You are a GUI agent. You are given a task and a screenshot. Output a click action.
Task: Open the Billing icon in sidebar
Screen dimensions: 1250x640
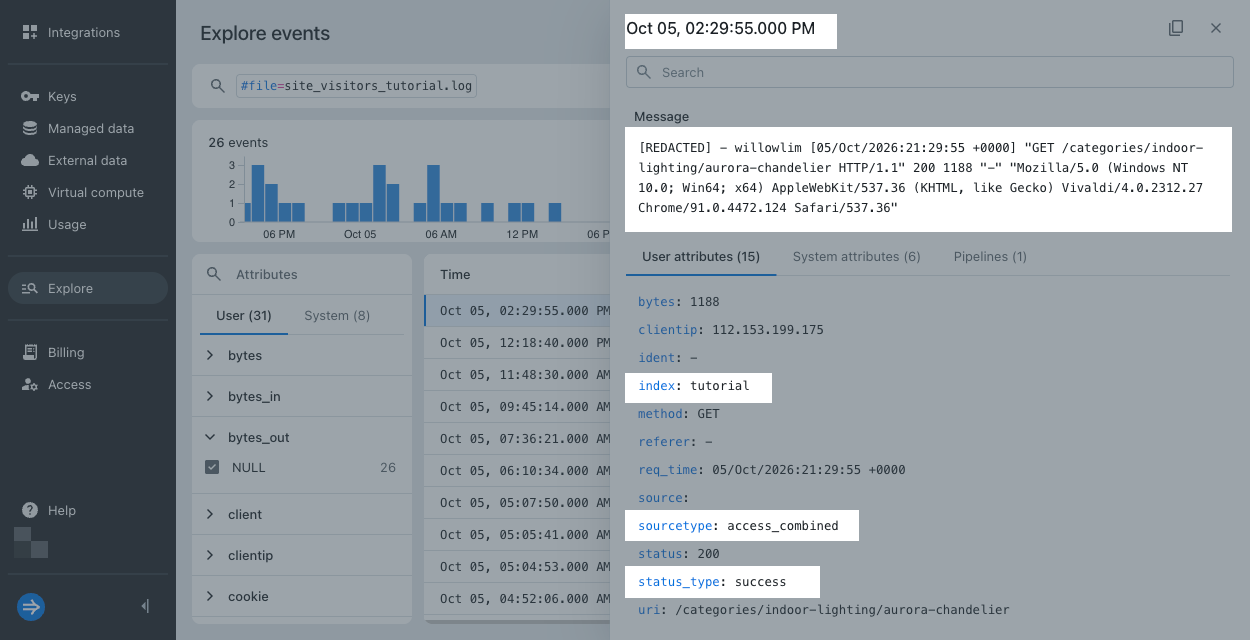point(30,352)
